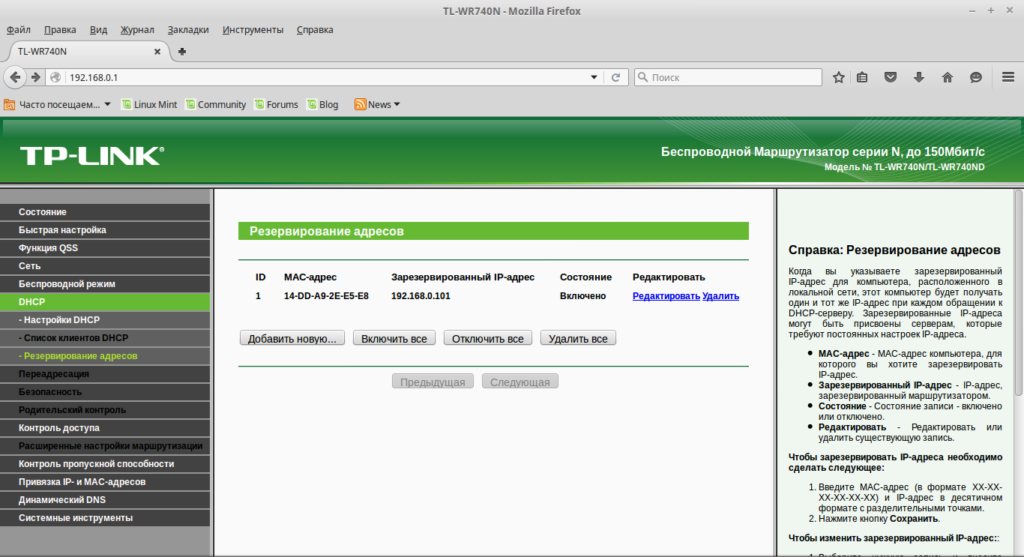Bookmark this page with the star icon
1024x557 pixels.
pos(839,77)
